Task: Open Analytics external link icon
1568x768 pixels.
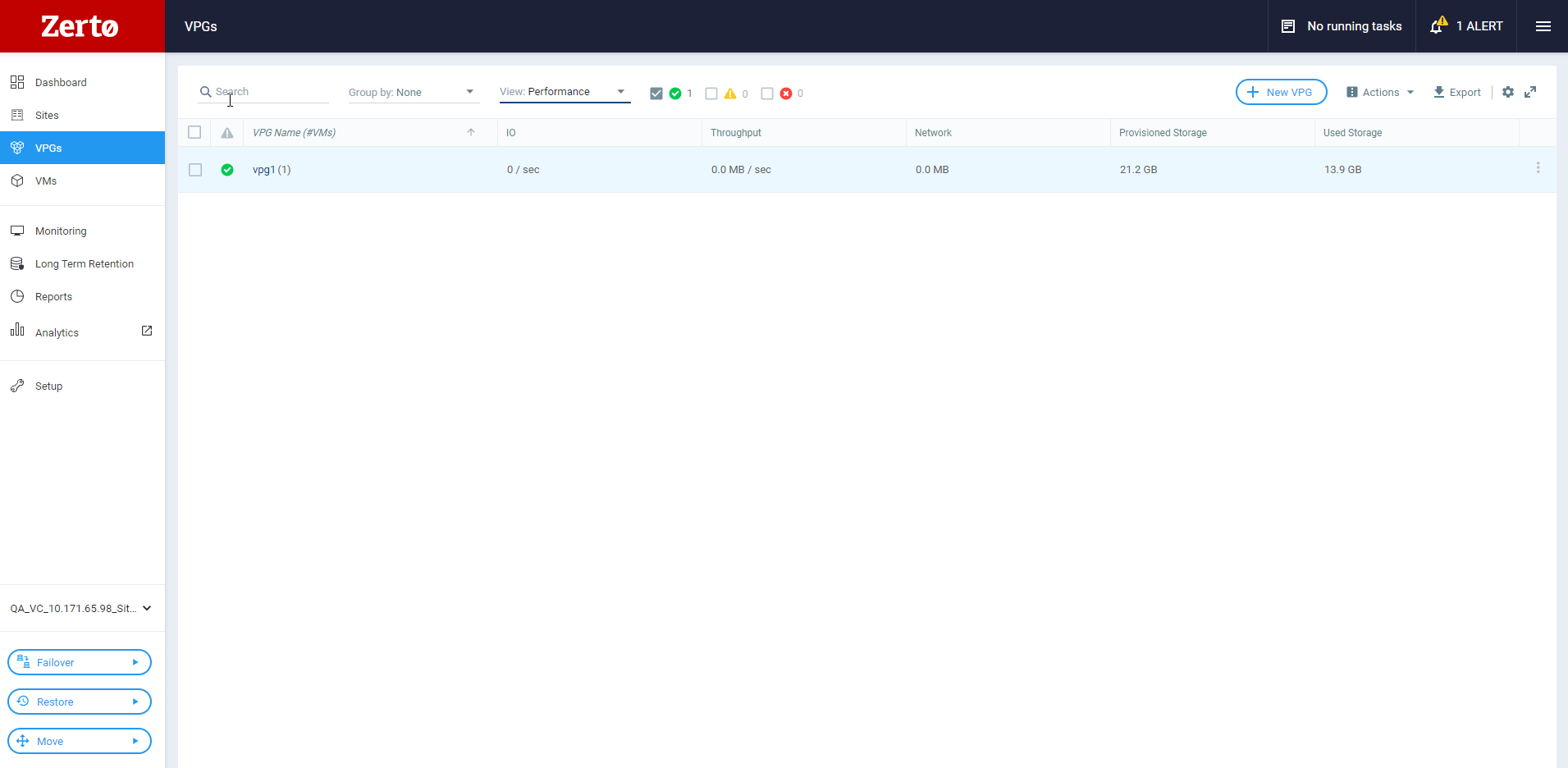Action: click(x=147, y=331)
